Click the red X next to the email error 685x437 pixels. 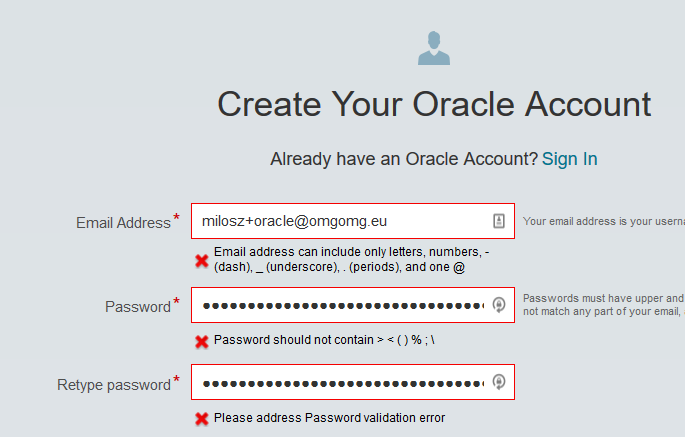click(202, 261)
